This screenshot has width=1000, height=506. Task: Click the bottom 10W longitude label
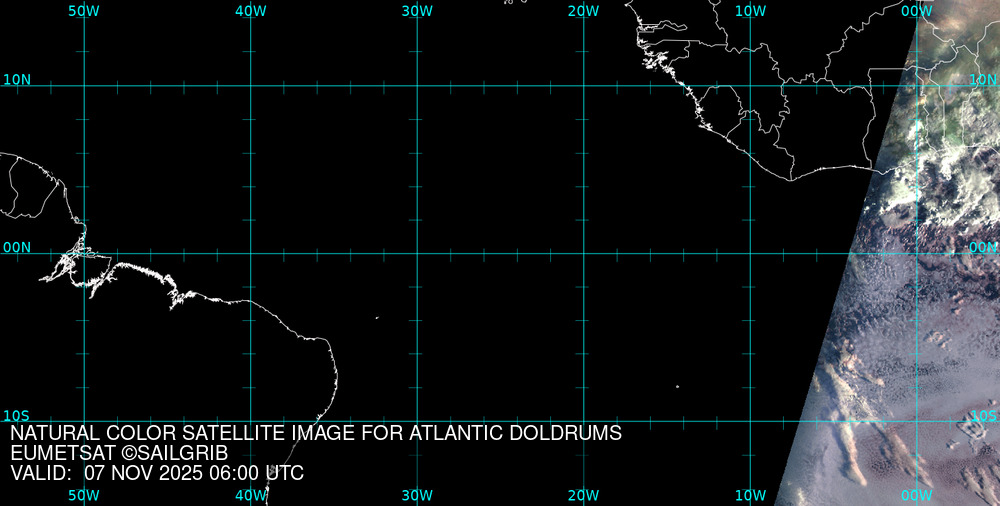tap(750, 495)
